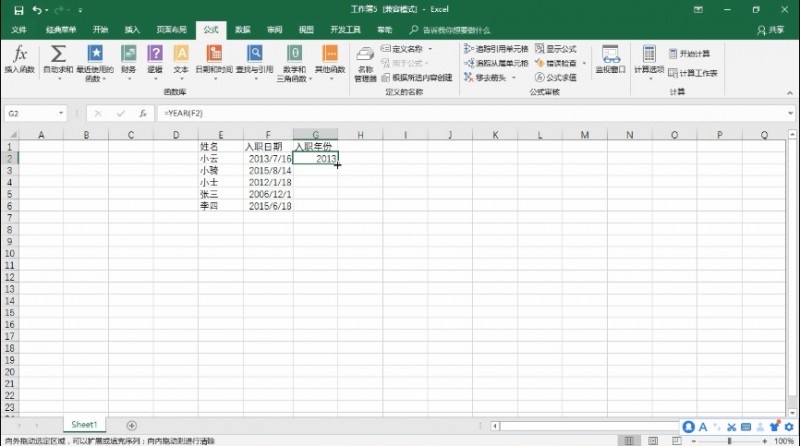Open the Name Box dropdown arrow
Screen dimensions: 800x446
(61, 113)
